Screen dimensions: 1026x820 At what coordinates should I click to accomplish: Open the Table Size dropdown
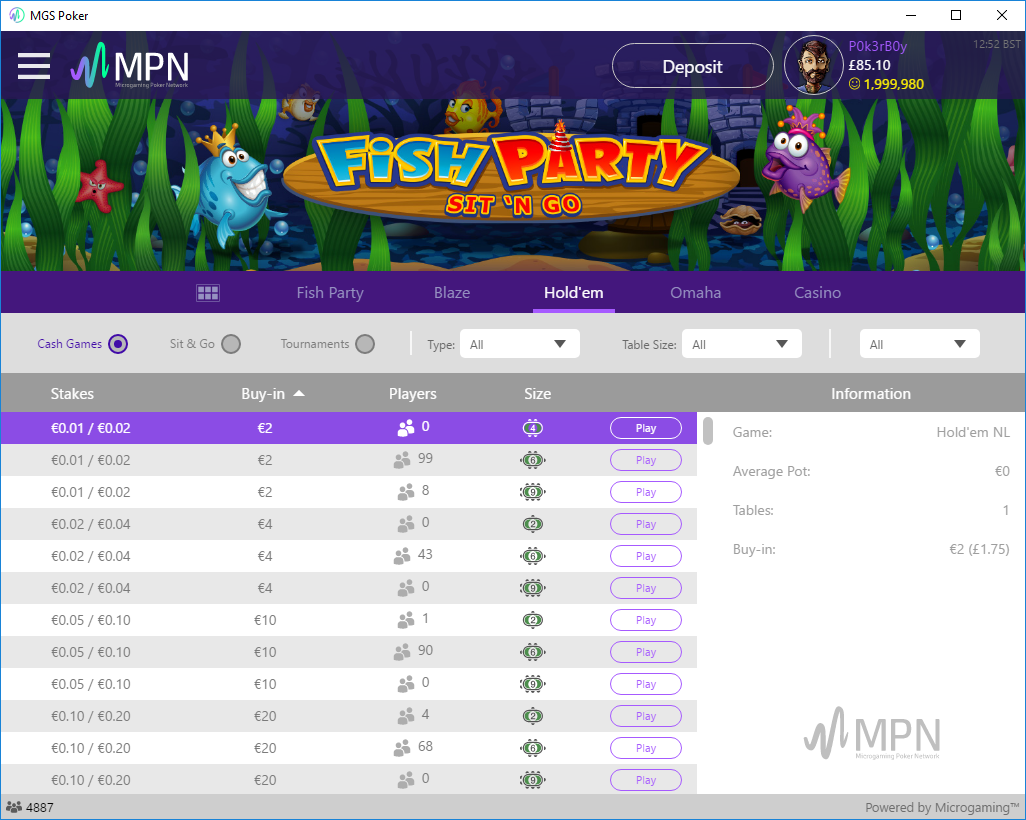741,344
